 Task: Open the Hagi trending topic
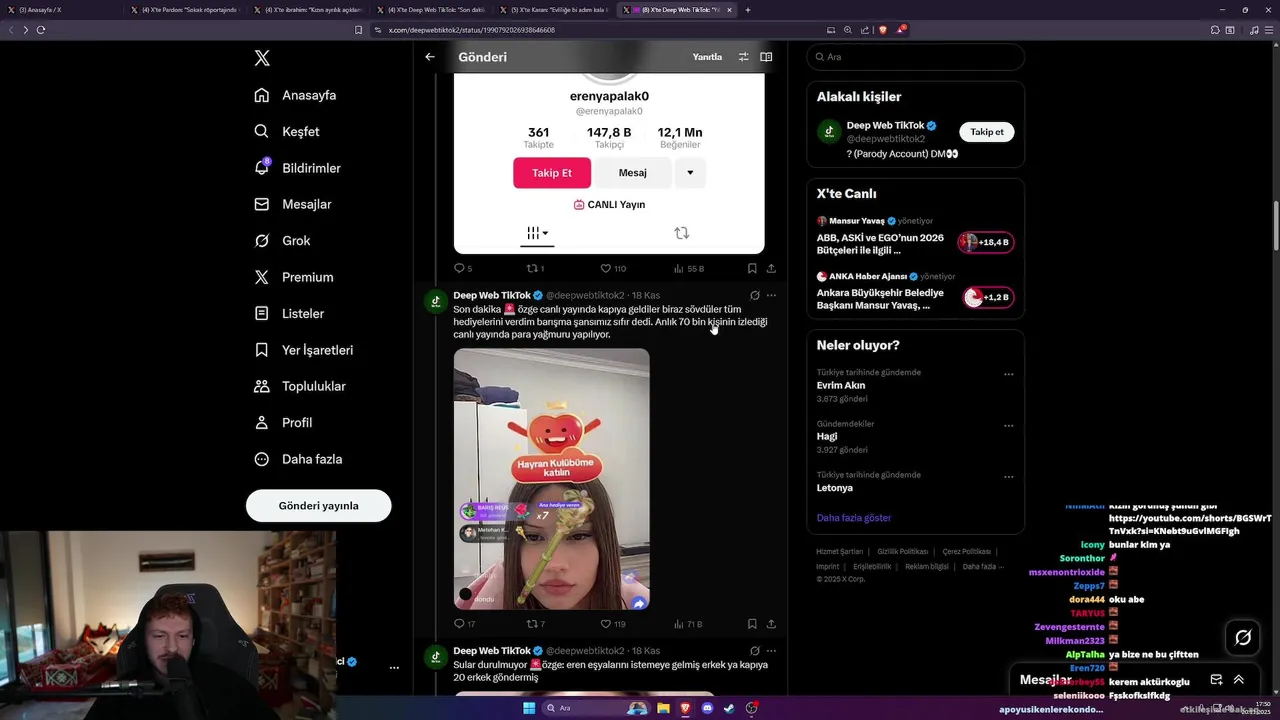pos(827,436)
